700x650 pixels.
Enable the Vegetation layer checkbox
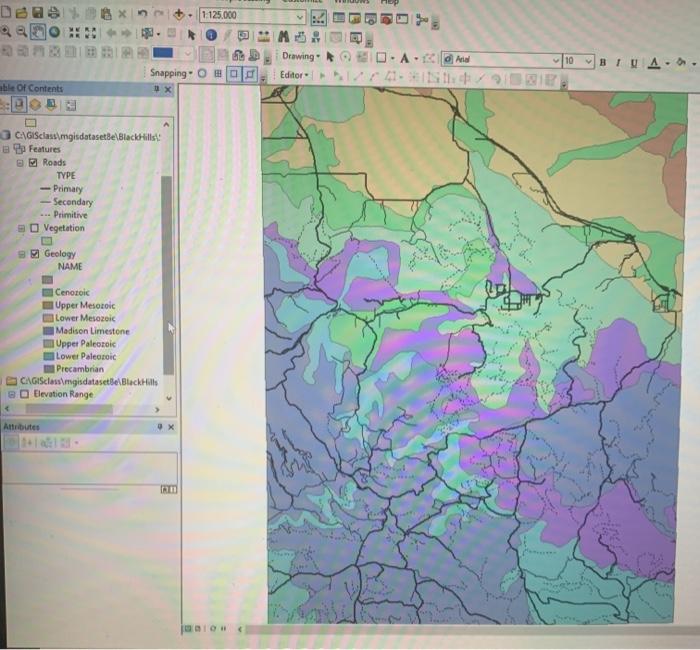(x=34, y=228)
